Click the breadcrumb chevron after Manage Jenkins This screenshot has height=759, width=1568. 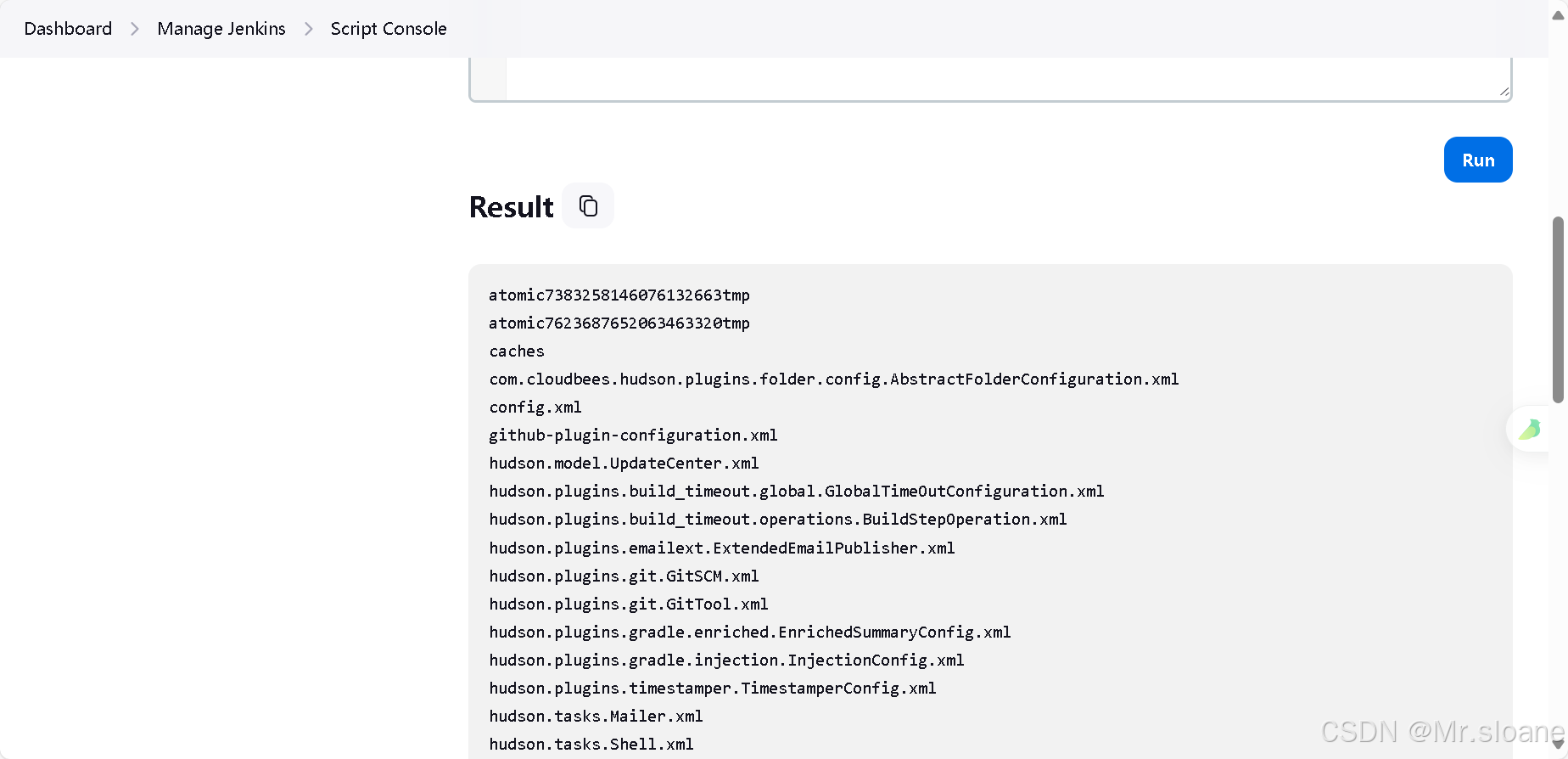[x=309, y=29]
